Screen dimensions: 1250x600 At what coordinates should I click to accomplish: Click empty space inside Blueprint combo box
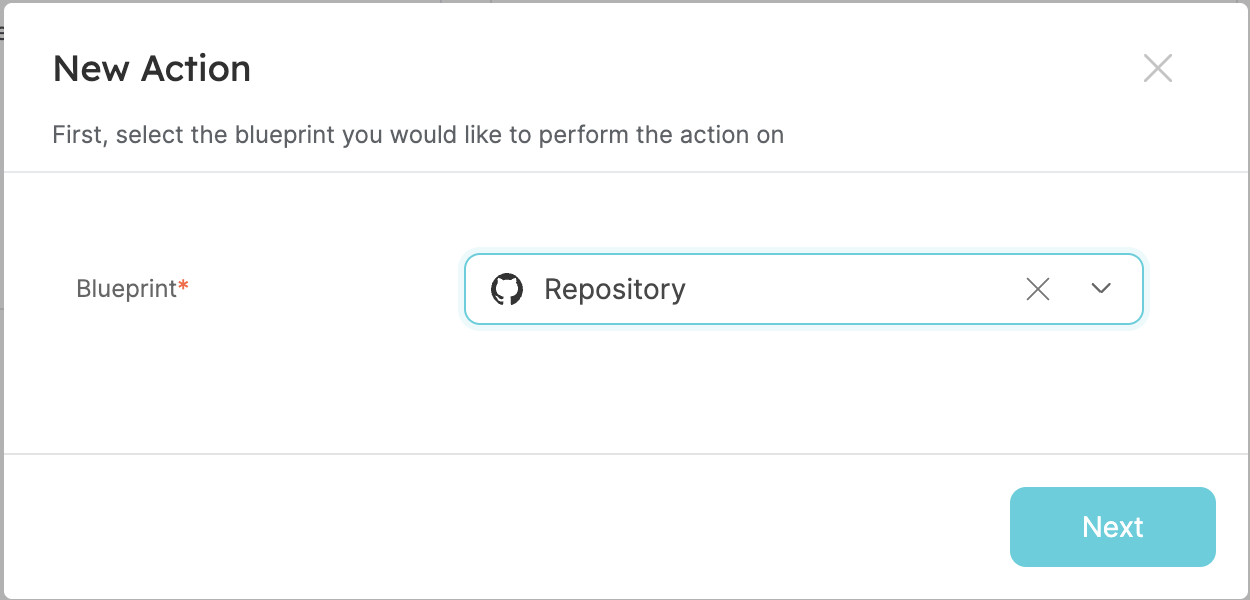[850, 290]
